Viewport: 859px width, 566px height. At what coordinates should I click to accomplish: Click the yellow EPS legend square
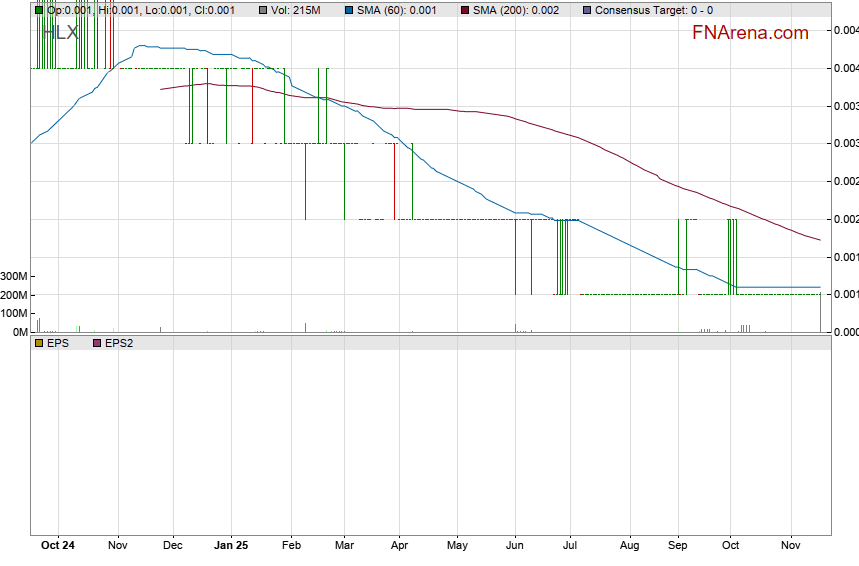[39, 343]
